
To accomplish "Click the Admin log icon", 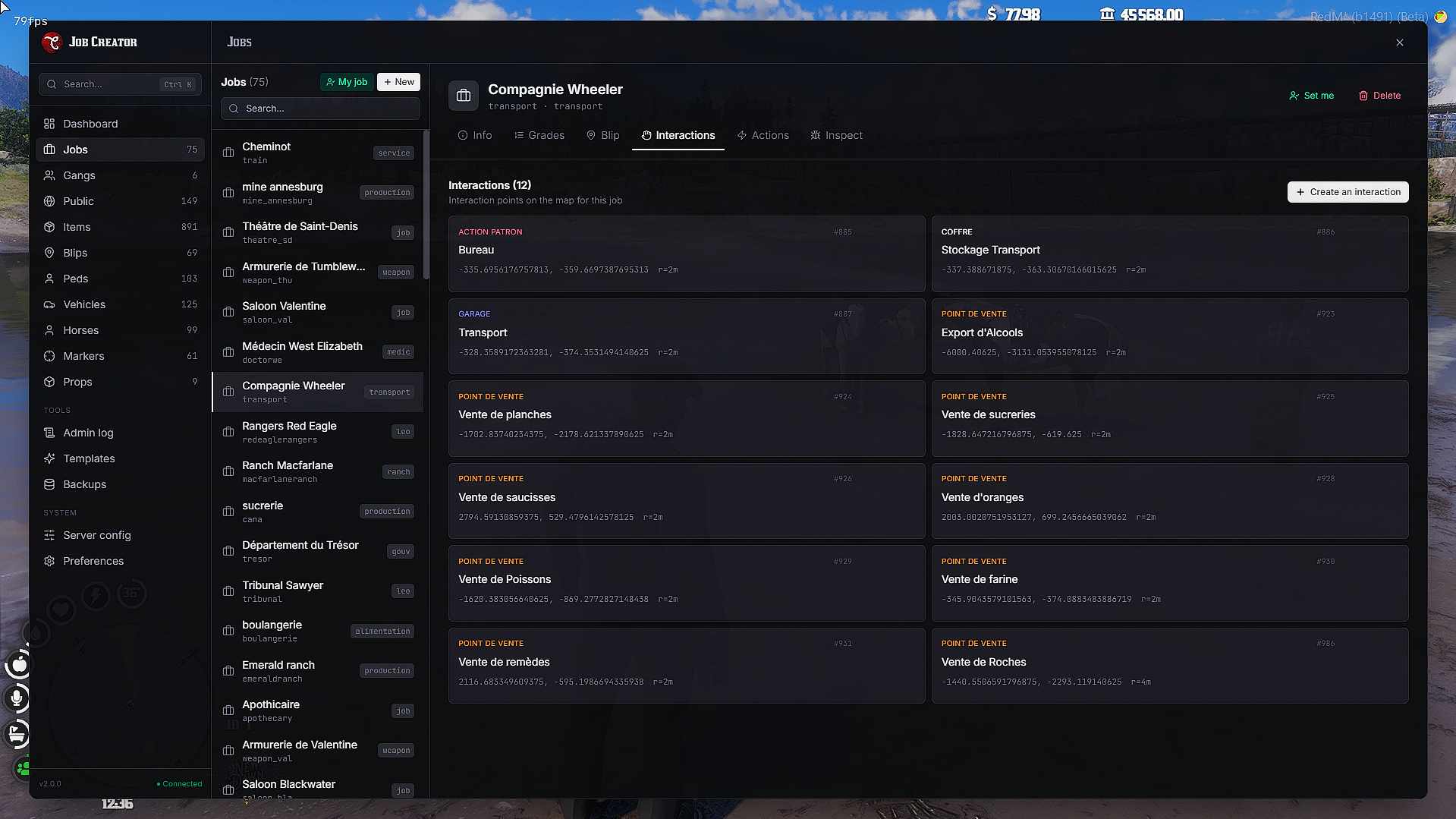I will (49, 433).
